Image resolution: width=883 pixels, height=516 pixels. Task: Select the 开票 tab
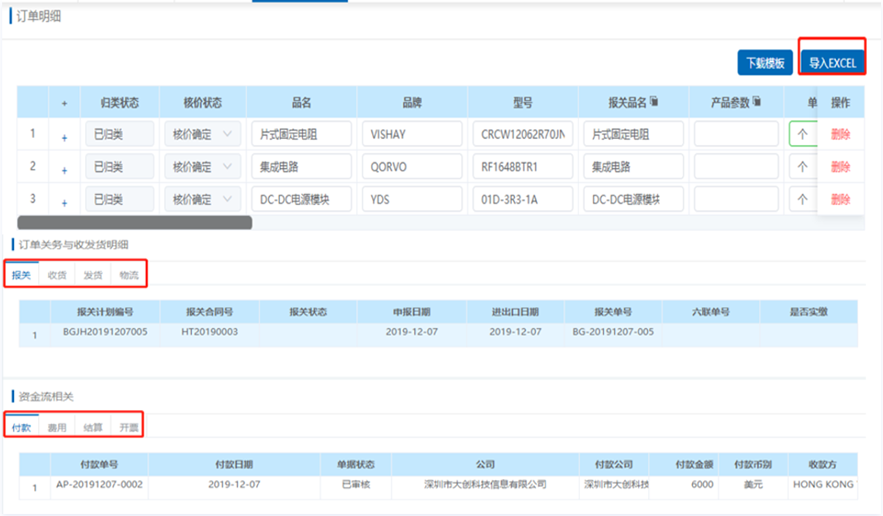click(129, 427)
